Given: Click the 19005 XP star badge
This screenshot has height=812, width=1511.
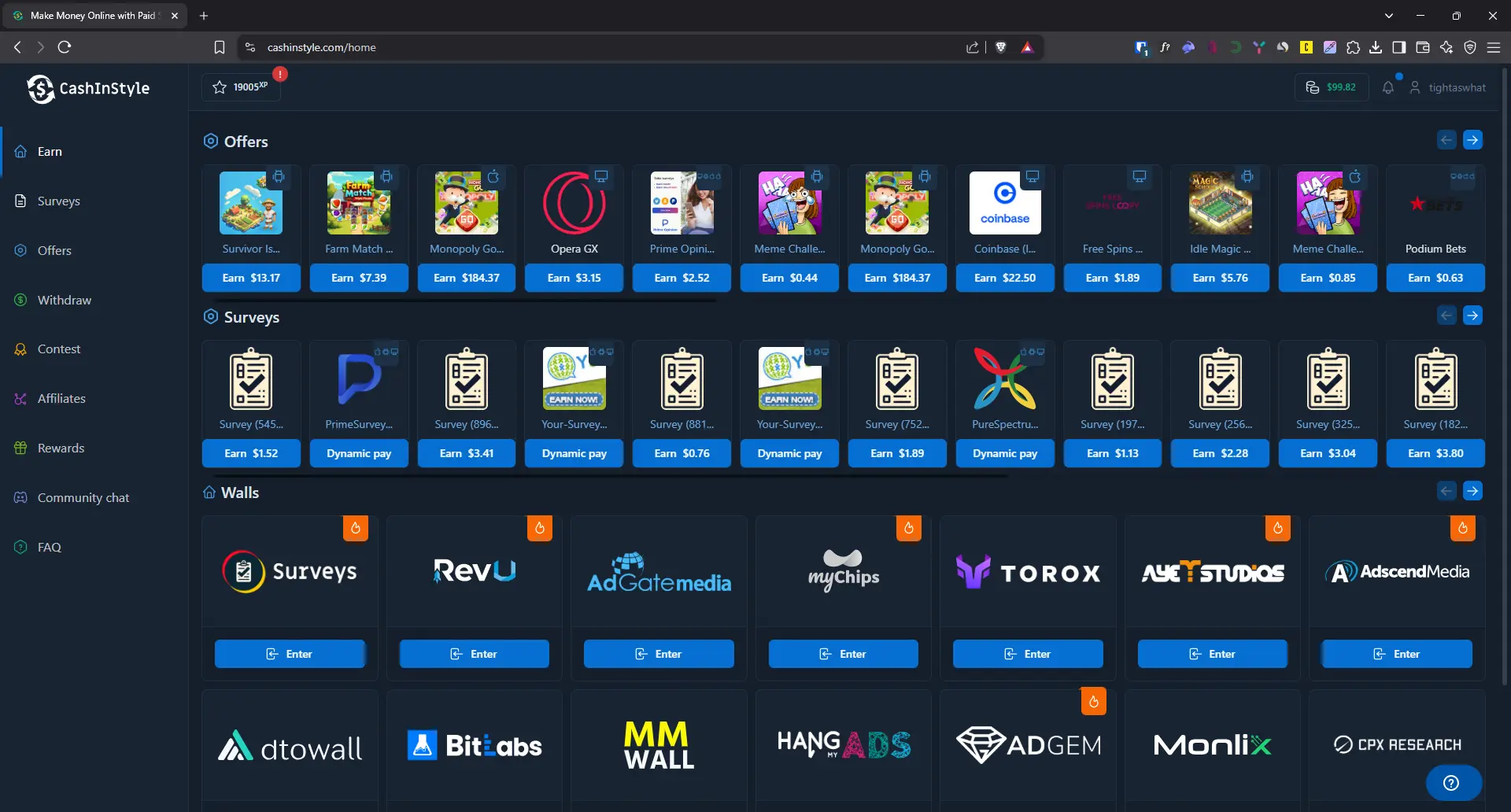Looking at the screenshot, I should pos(241,87).
